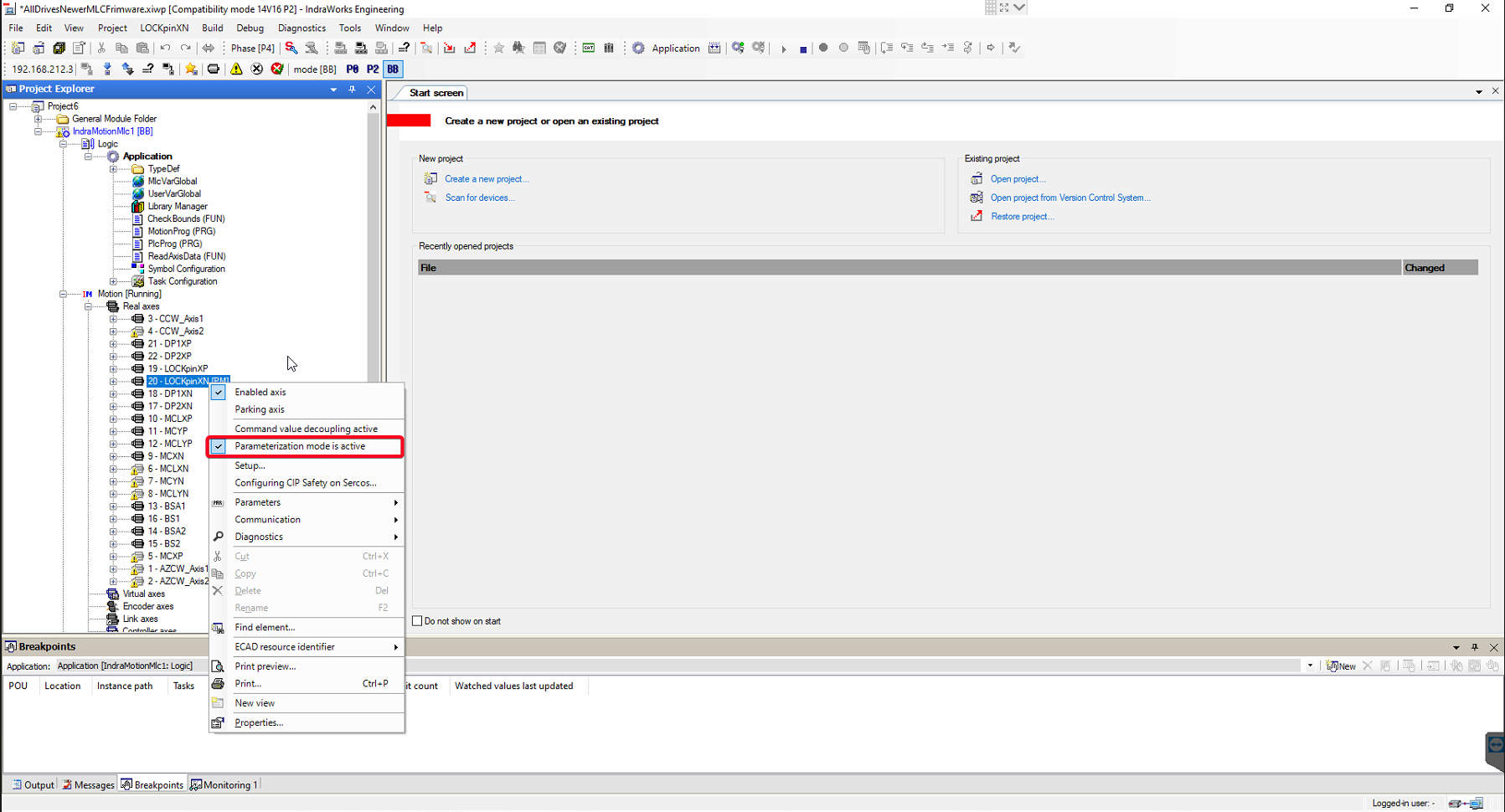Select the MotionProg (PRG) tree item
This screenshot has width=1505, height=812.
[182, 231]
